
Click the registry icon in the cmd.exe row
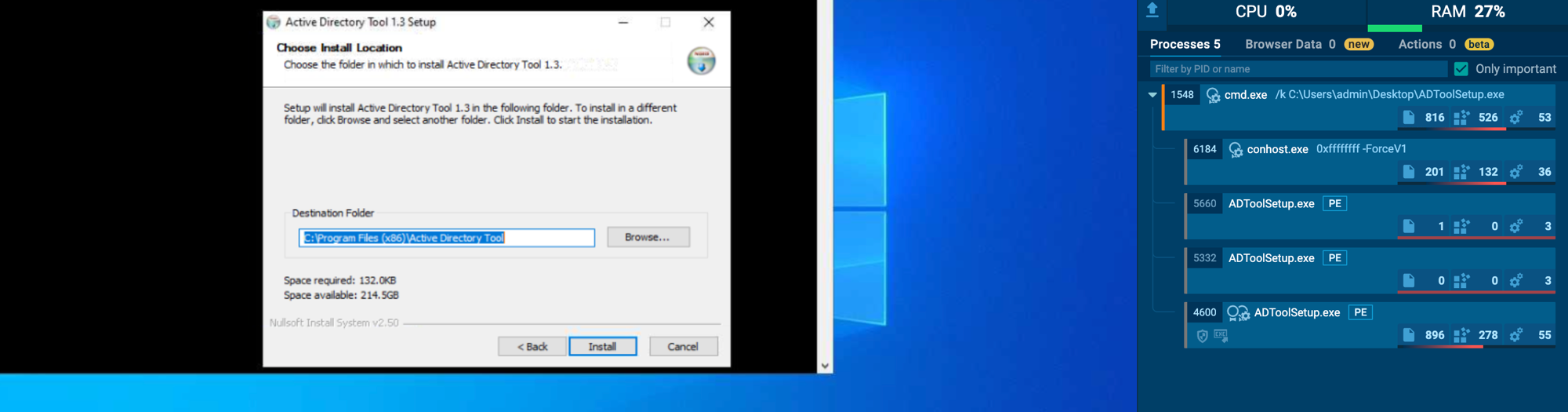click(1461, 117)
